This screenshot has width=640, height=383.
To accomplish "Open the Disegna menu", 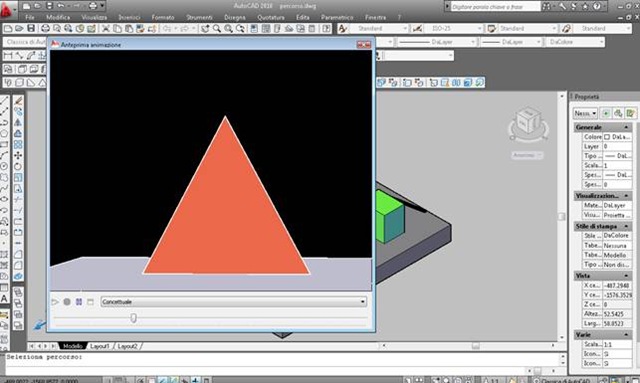I will point(235,17).
